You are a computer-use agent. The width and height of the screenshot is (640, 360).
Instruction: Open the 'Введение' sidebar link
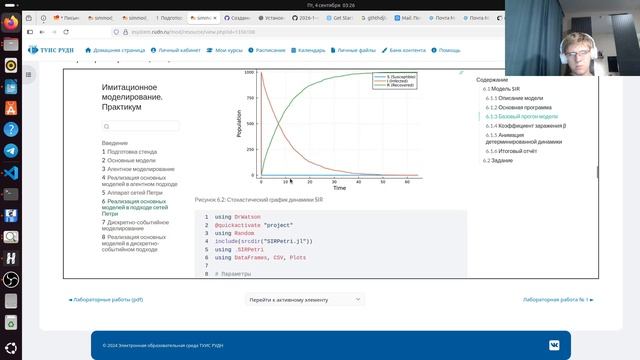point(115,143)
